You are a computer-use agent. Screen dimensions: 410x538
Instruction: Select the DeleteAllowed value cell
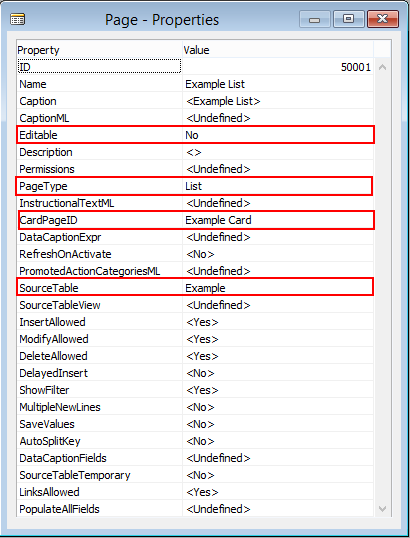(278, 356)
